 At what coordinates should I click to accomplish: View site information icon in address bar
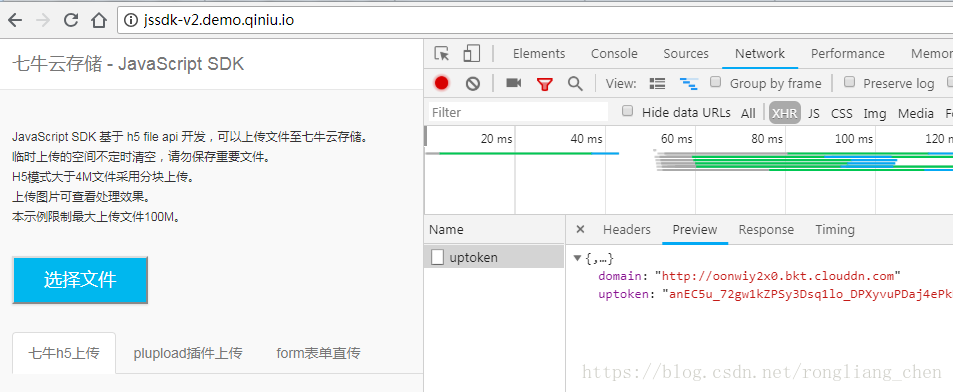pyautogui.click(x=130, y=20)
